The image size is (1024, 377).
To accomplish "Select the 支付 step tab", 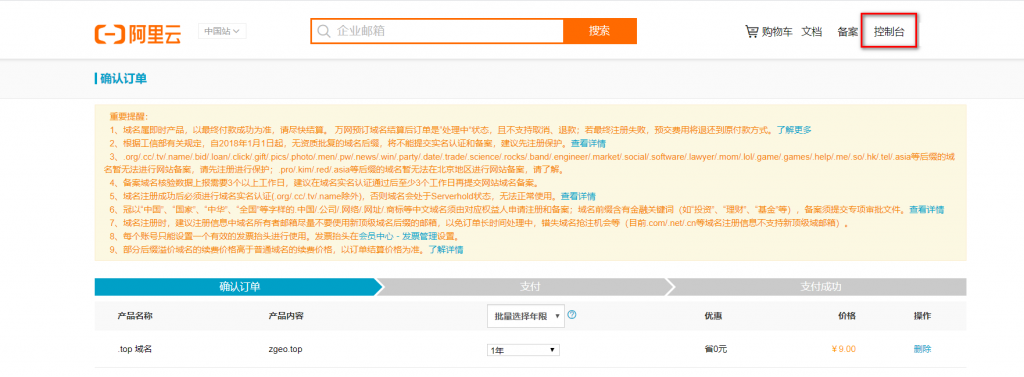I will (530, 287).
